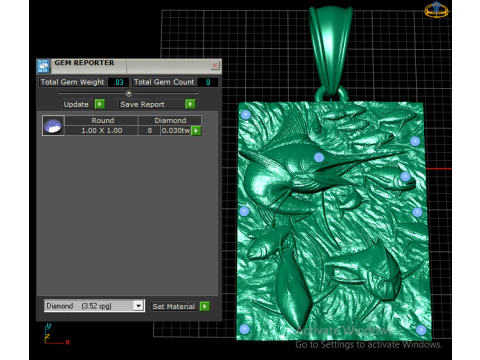Select the round gem thumbnail
Viewport: 480px width, 360px height.
pyautogui.click(x=53, y=125)
